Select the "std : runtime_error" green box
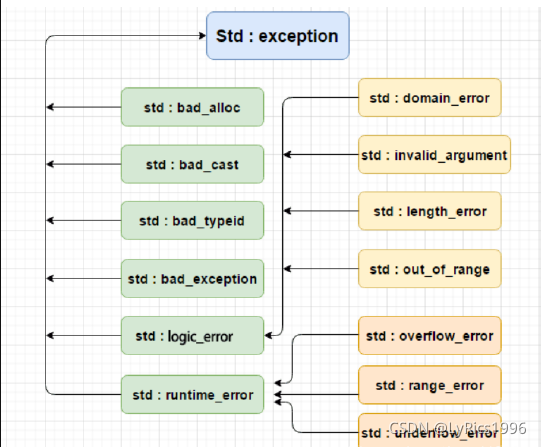Viewport: 542px width, 447px height. click(193, 394)
